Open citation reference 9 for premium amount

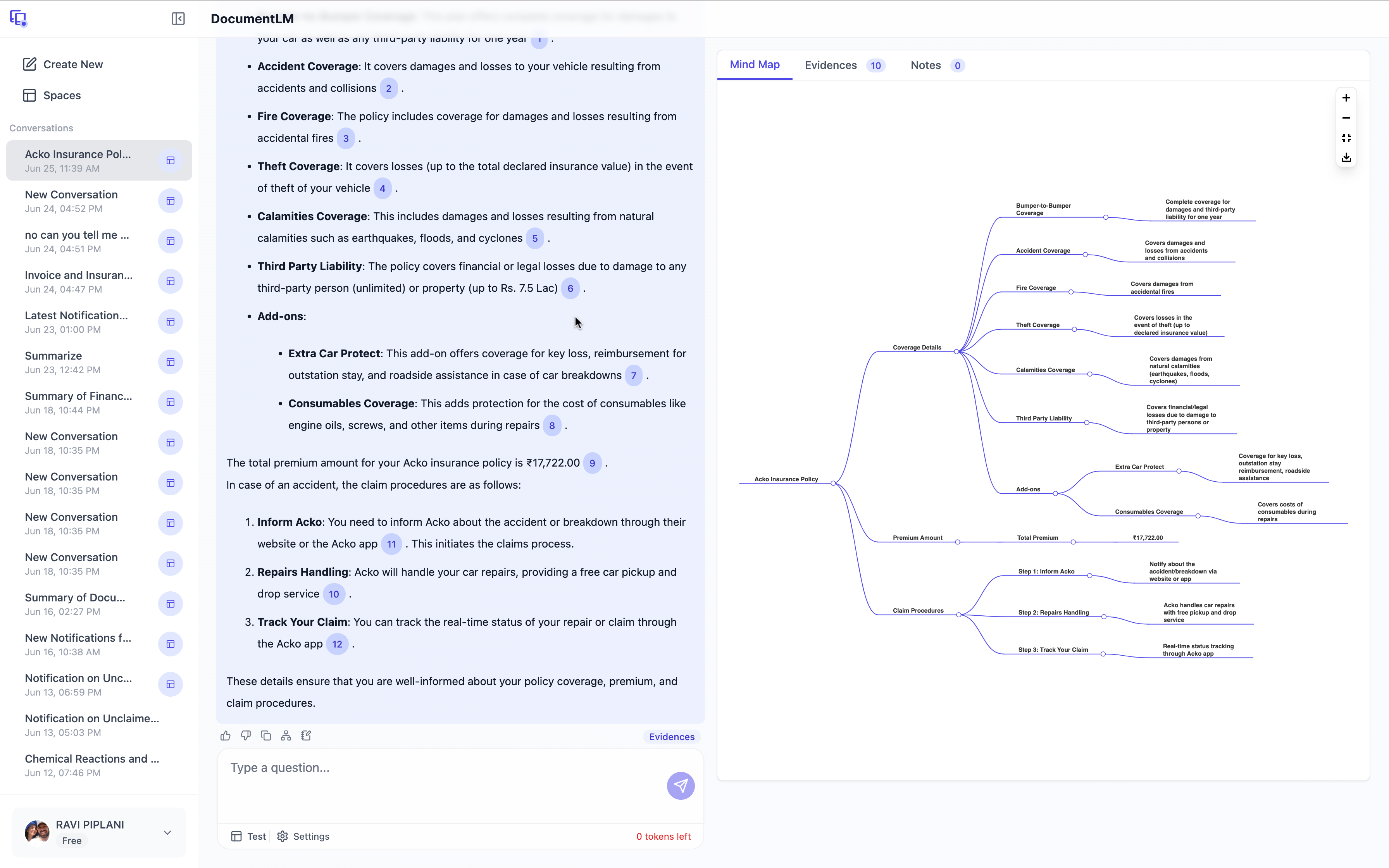(592, 463)
